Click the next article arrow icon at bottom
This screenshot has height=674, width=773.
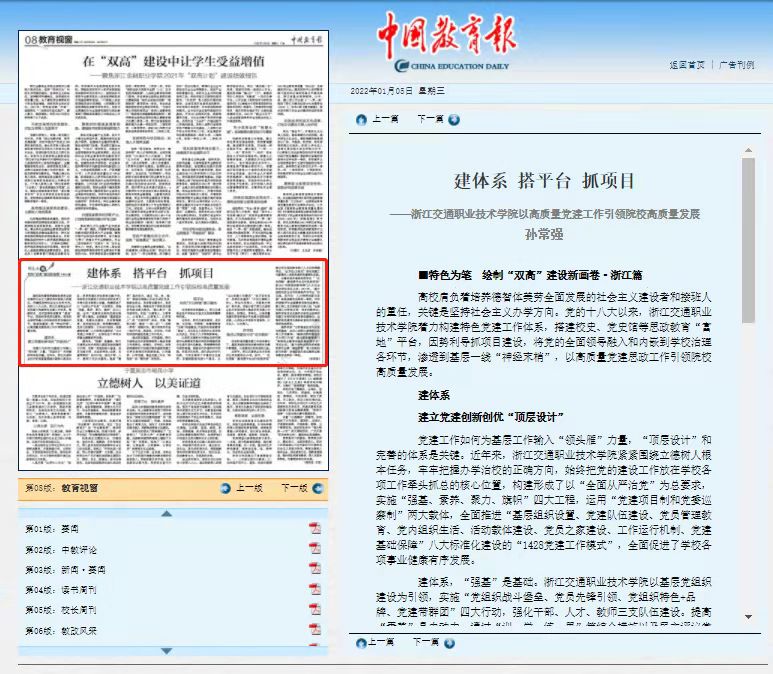point(449,643)
